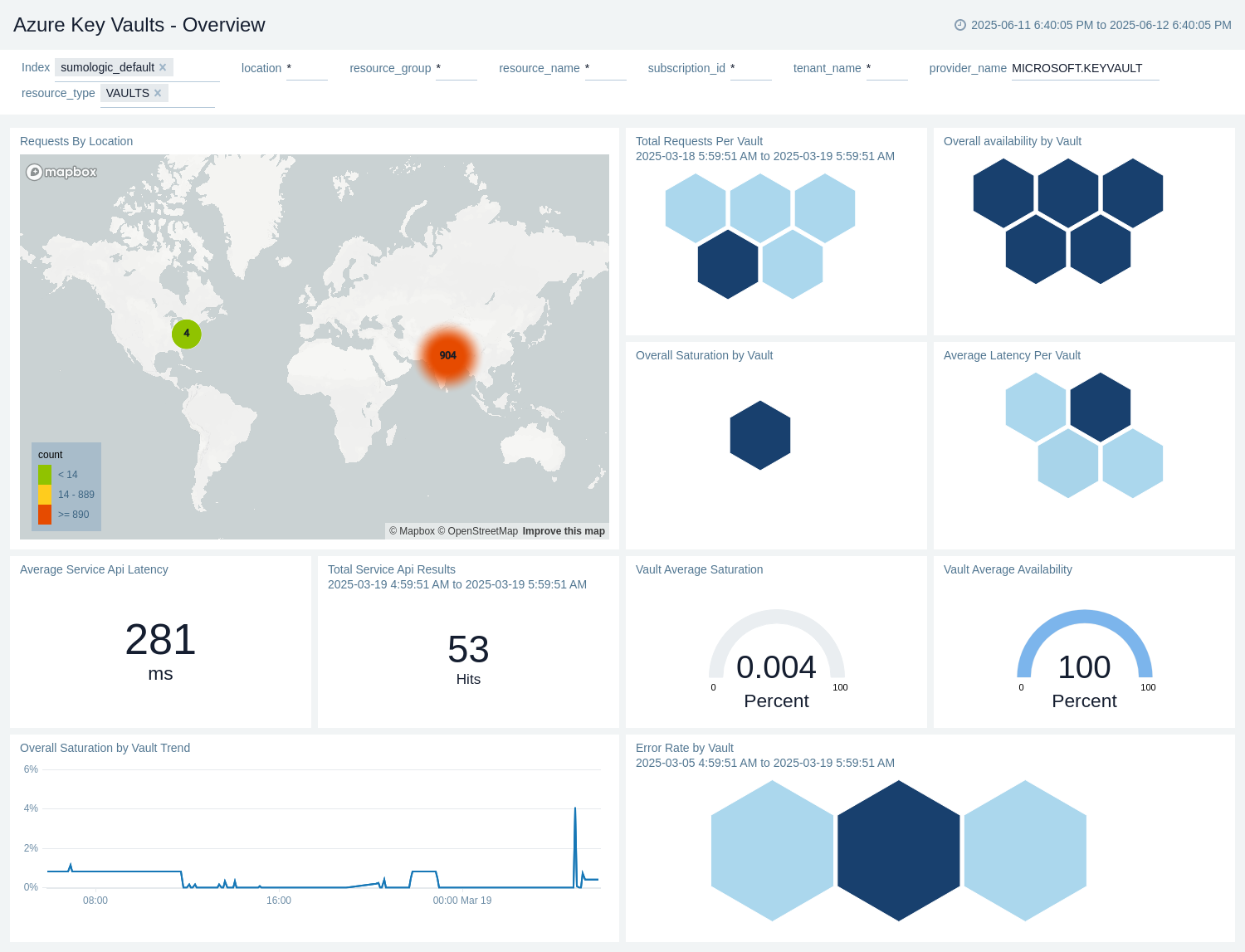Select the hexagon in Overall Saturation by Vault
1245x952 pixels.
click(x=760, y=436)
